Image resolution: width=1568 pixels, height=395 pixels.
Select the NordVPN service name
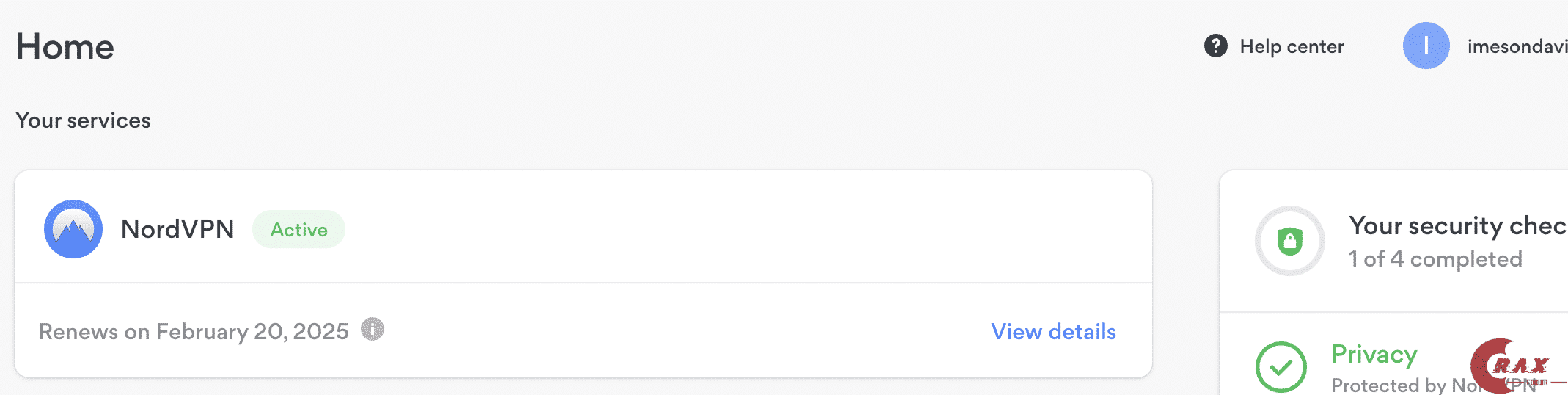click(x=177, y=229)
